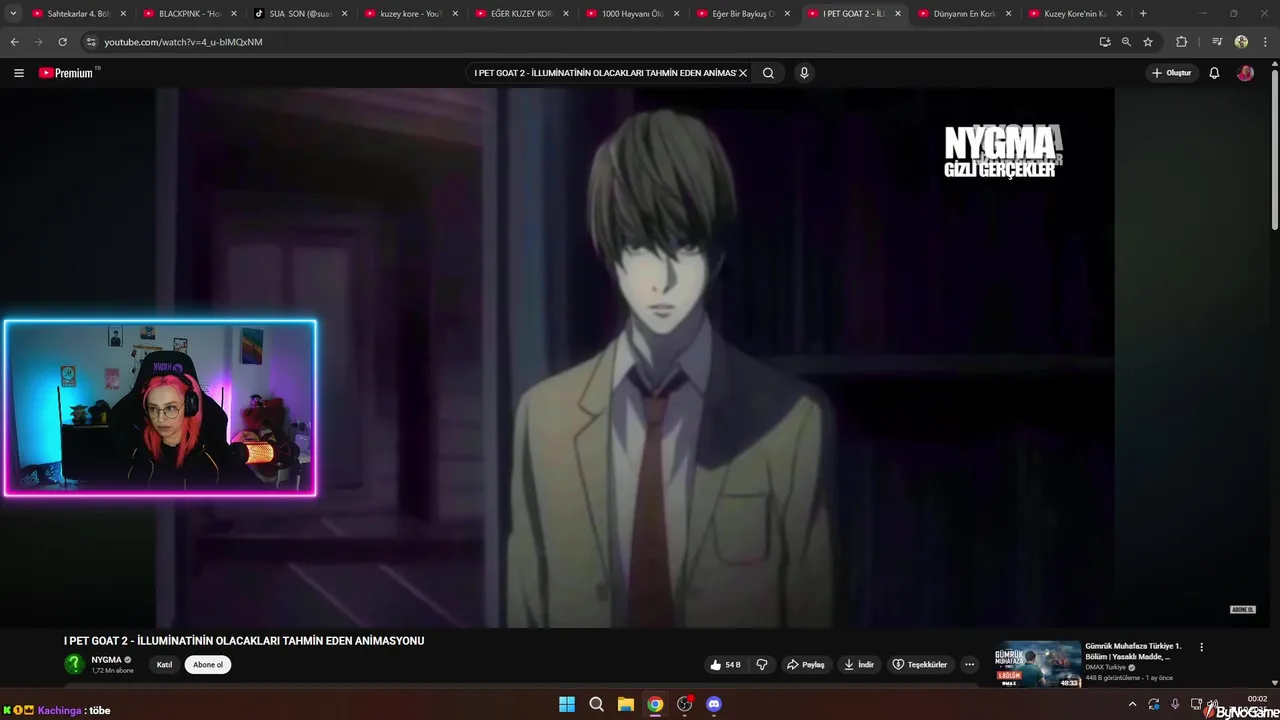This screenshot has height=720, width=1280.
Task: Click the Paylaş share button
Action: click(806, 665)
